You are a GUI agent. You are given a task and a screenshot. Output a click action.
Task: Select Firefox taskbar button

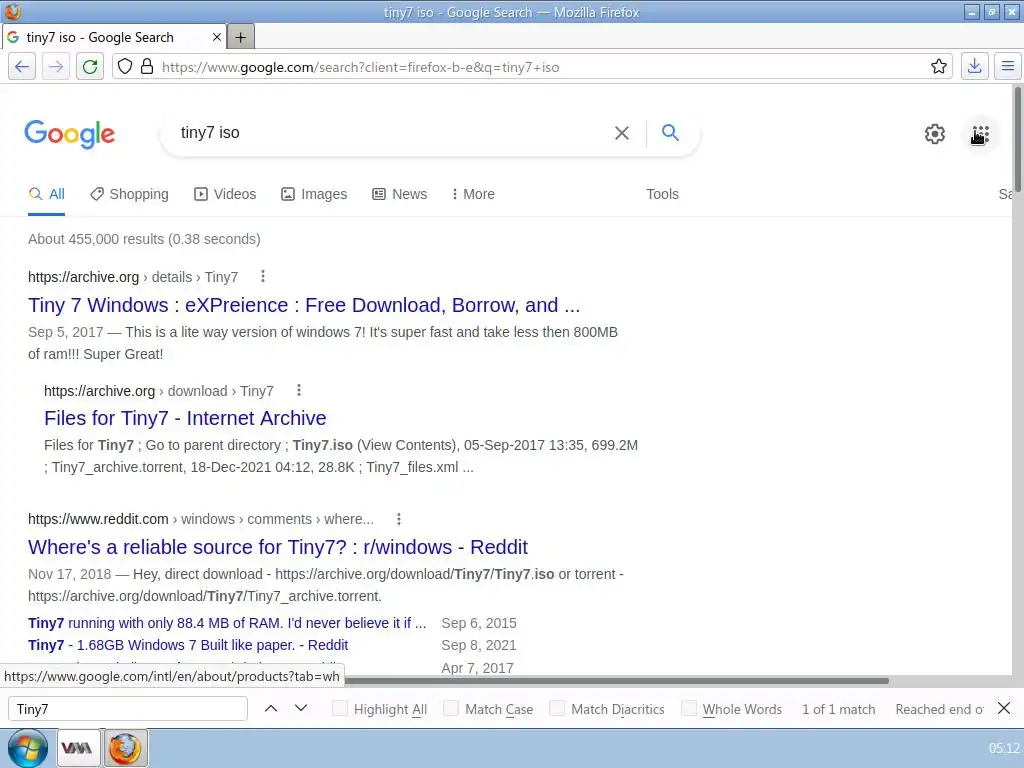125,748
